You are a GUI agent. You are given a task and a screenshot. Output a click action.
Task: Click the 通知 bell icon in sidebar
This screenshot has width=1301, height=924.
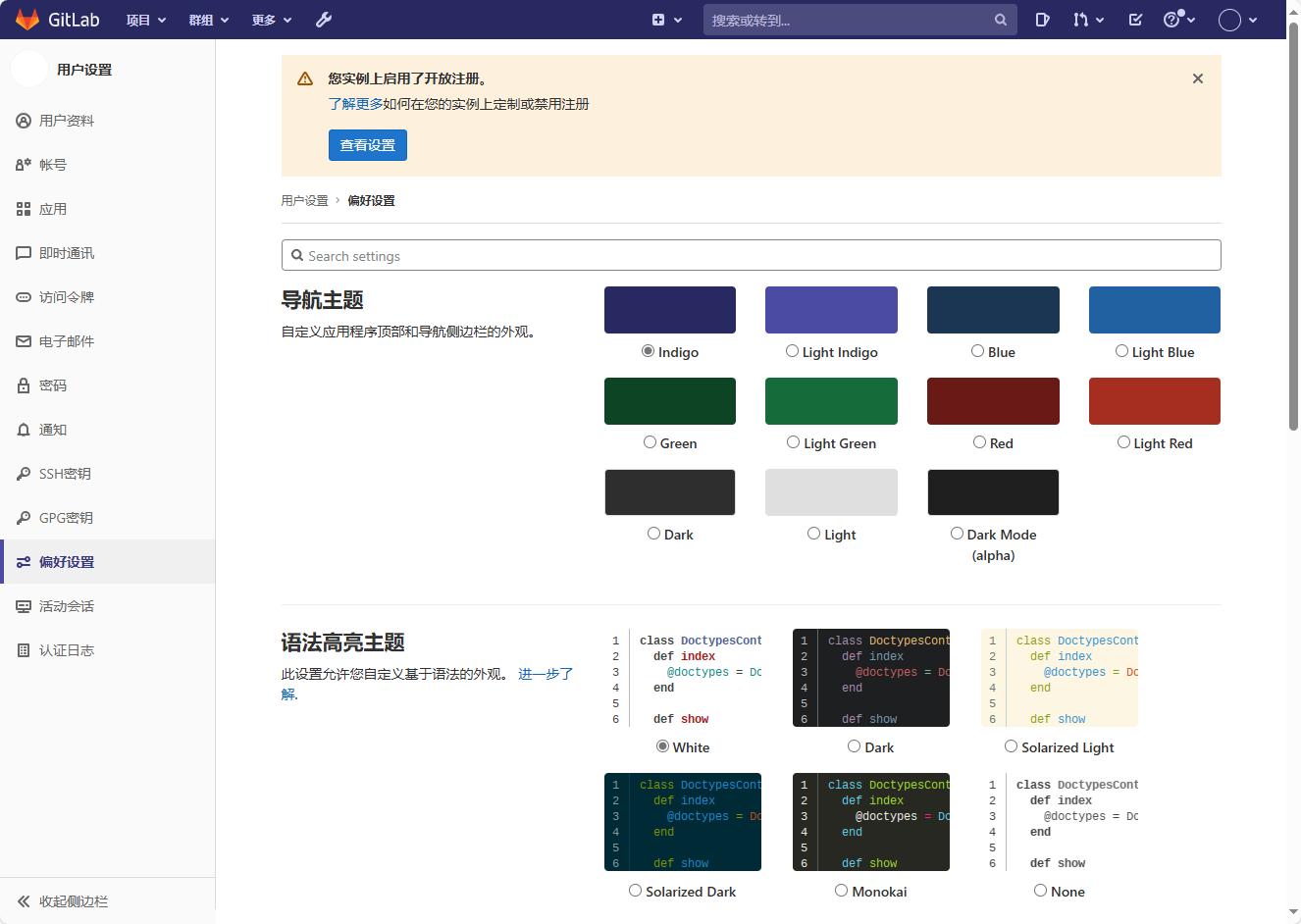point(24,430)
